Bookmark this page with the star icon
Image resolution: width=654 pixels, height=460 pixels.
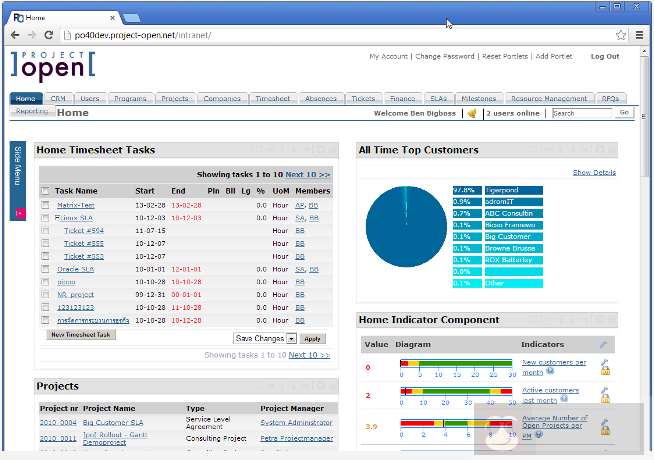pyautogui.click(x=621, y=35)
